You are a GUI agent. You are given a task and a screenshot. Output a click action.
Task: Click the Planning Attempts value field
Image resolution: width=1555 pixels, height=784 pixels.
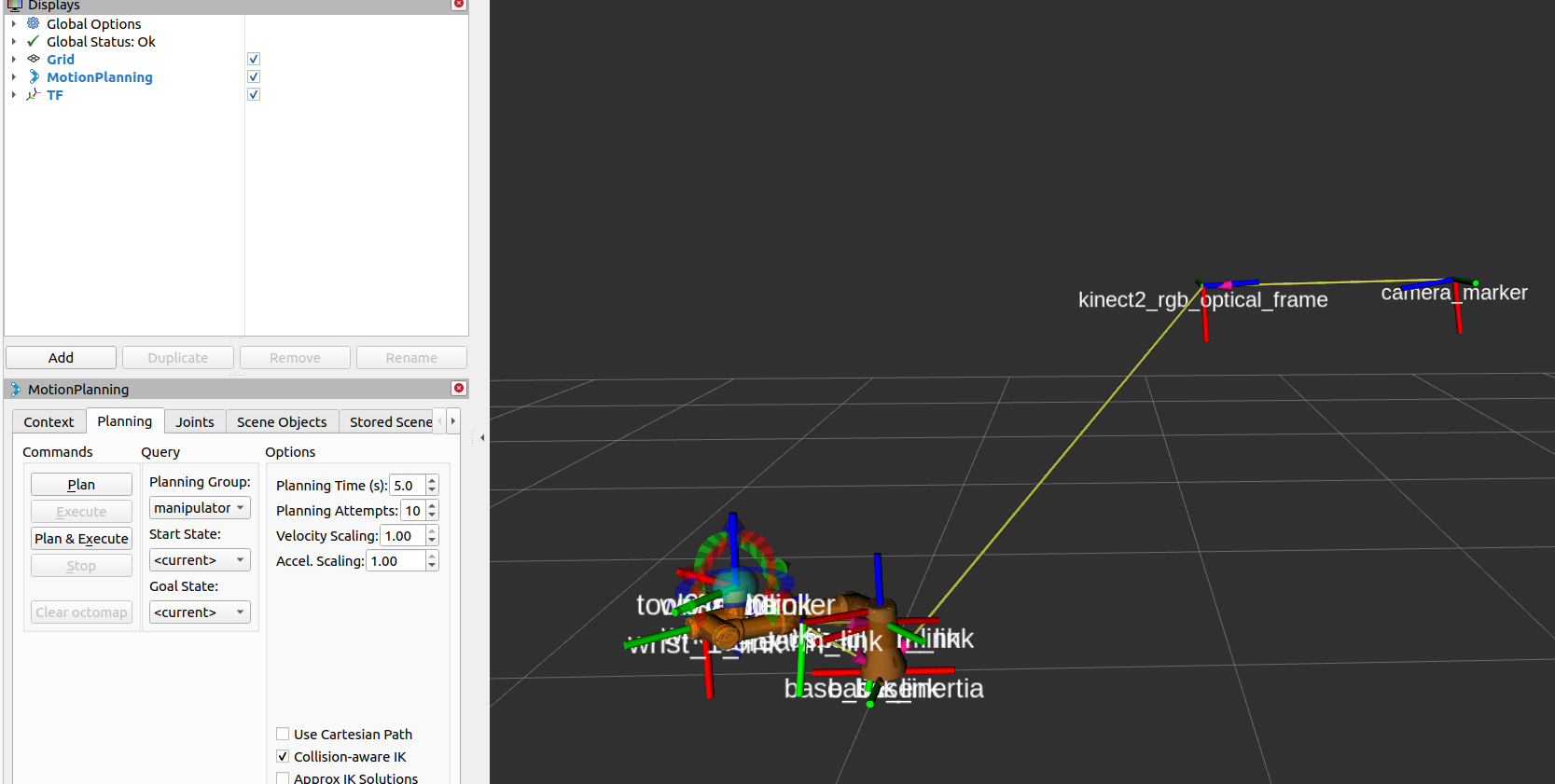(x=413, y=511)
